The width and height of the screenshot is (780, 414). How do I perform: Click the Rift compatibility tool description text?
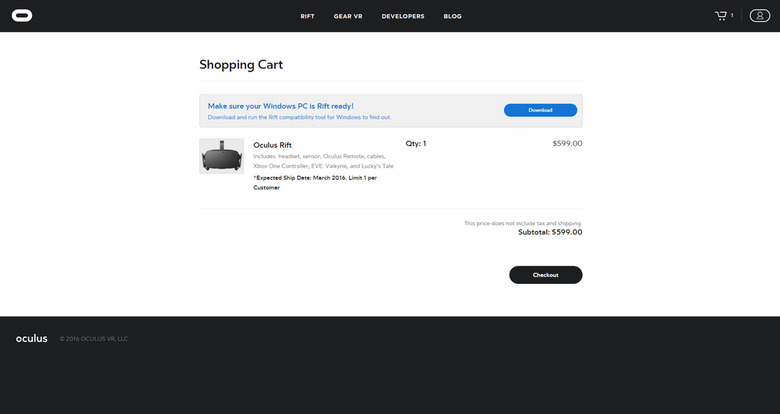point(299,117)
